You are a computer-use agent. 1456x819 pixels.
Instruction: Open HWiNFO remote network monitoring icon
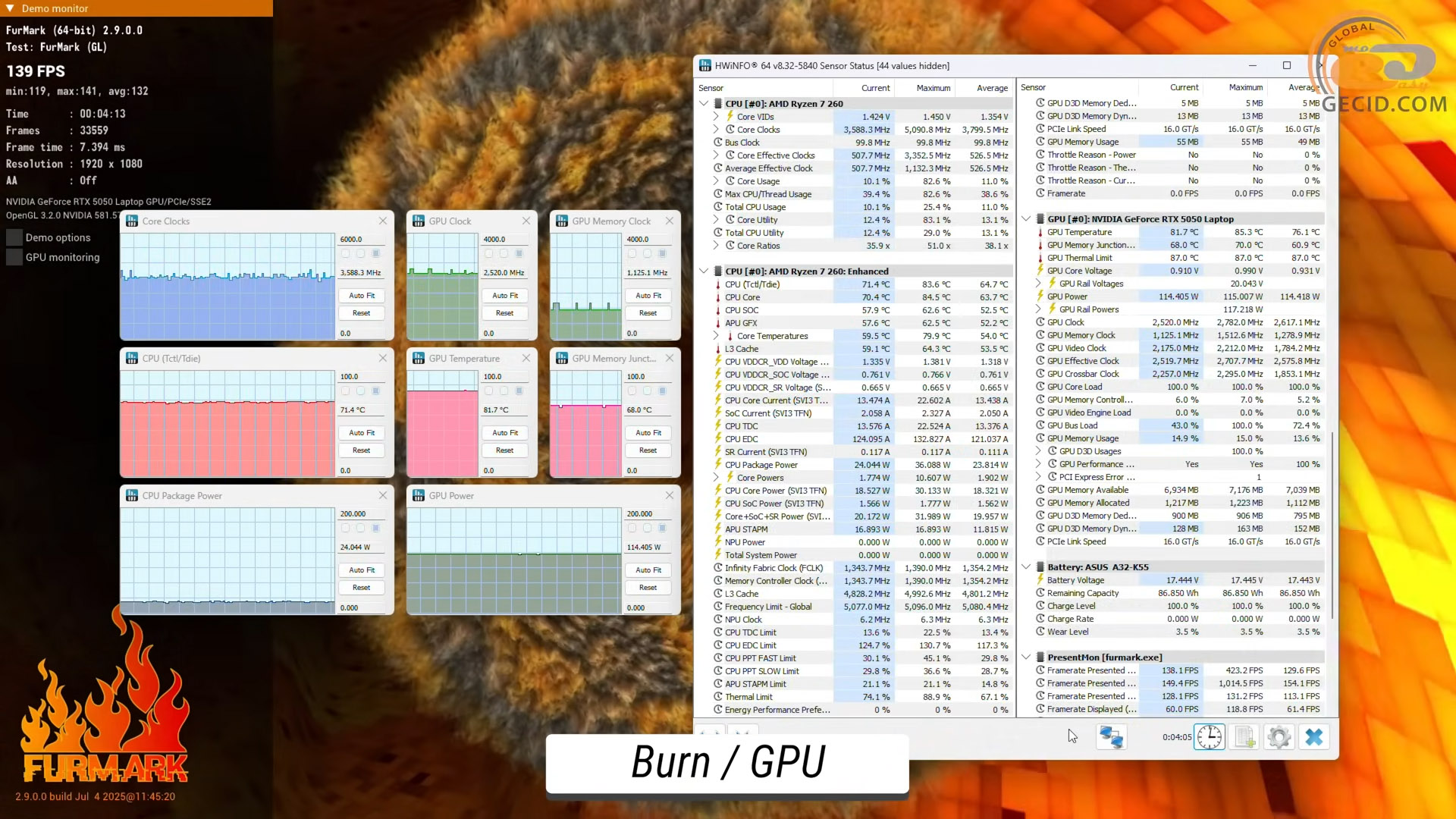coord(1111,737)
